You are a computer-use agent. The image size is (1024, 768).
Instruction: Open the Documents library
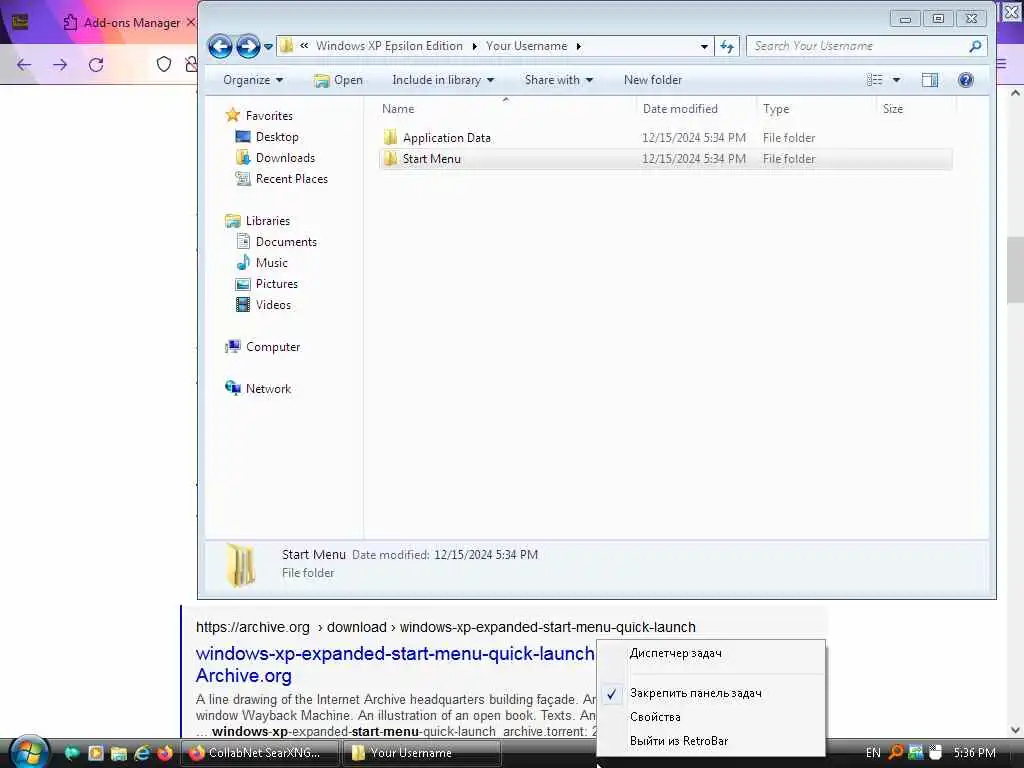click(x=277, y=242)
